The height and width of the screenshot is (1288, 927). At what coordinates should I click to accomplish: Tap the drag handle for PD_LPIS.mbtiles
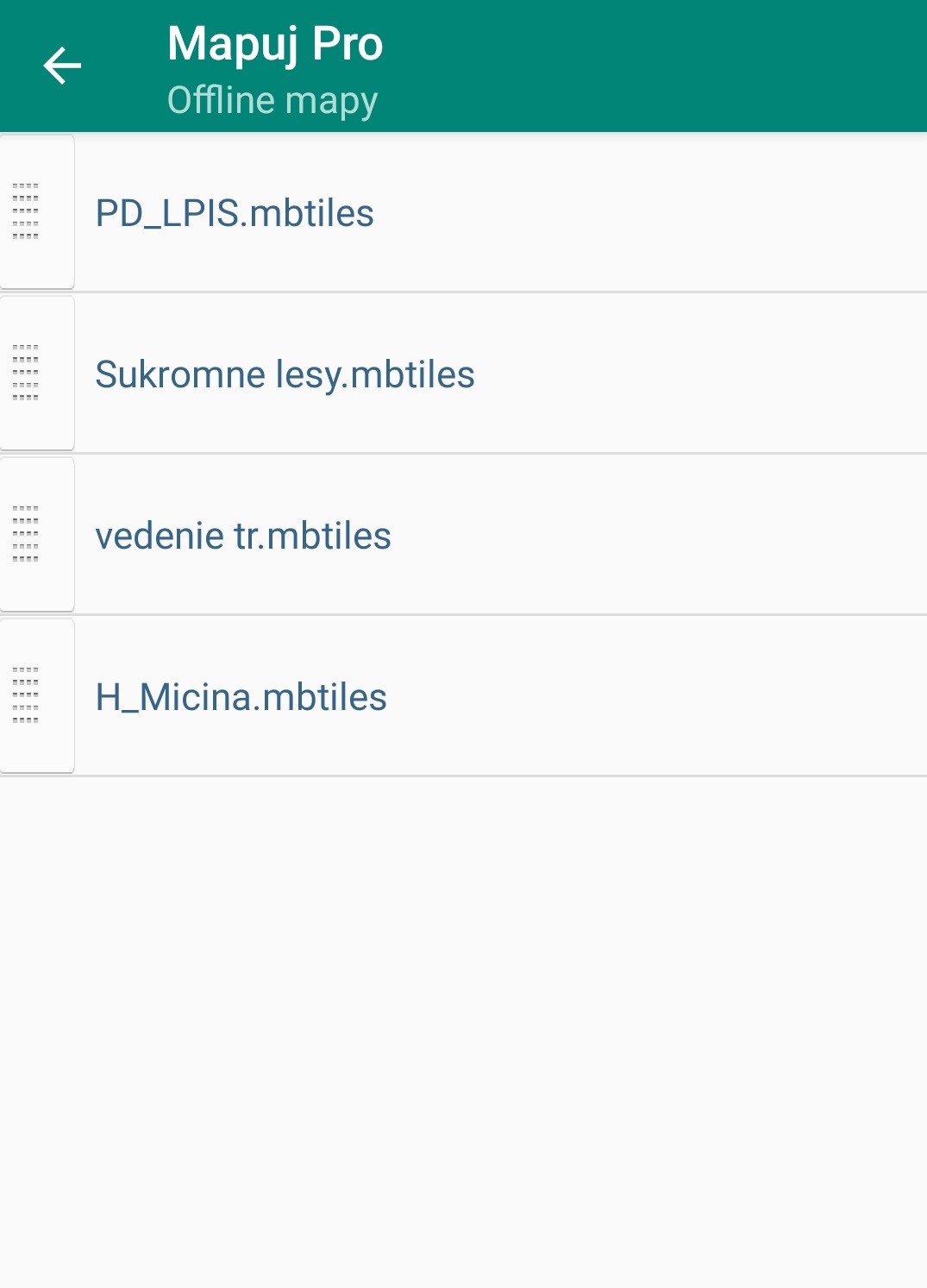click(26, 211)
